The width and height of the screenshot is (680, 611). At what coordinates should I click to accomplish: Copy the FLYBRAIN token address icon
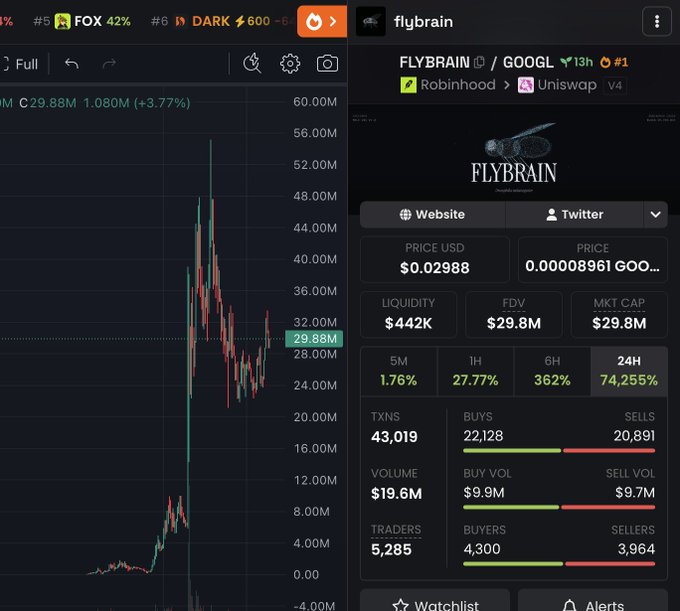[479, 62]
